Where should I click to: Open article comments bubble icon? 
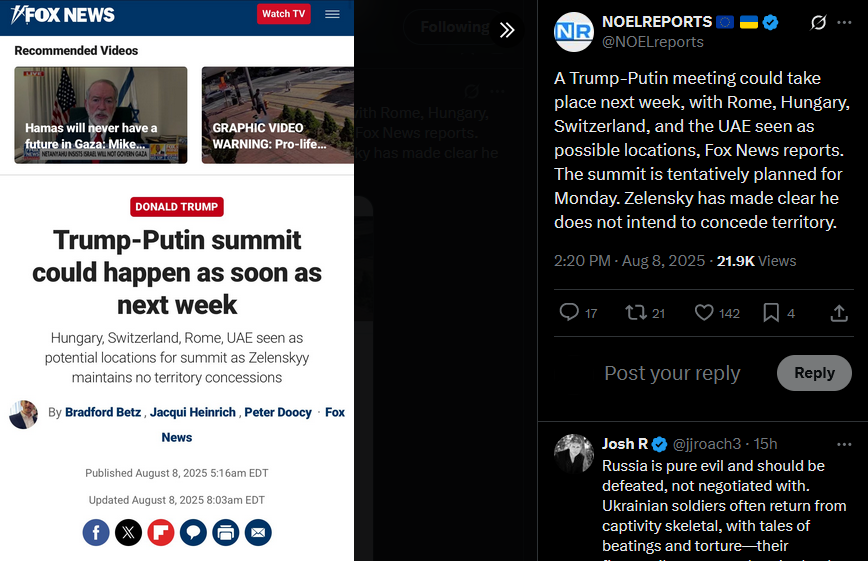[193, 533]
